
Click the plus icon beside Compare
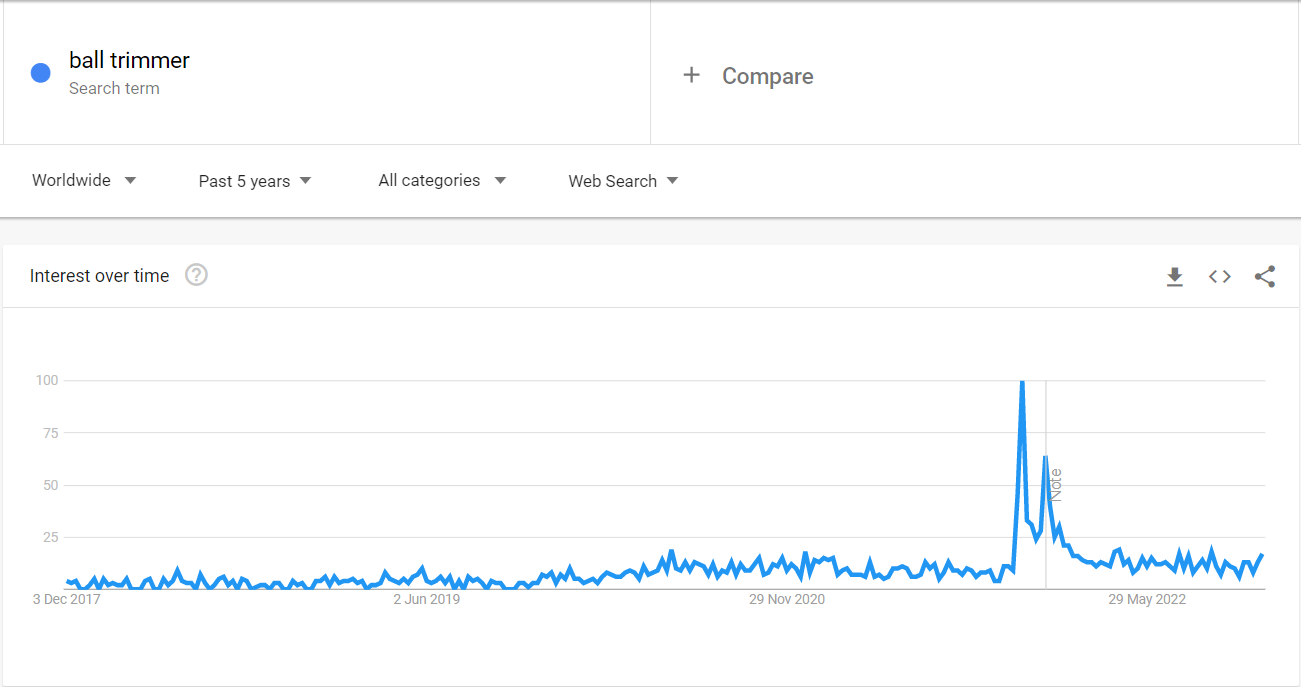pyautogui.click(x=691, y=75)
